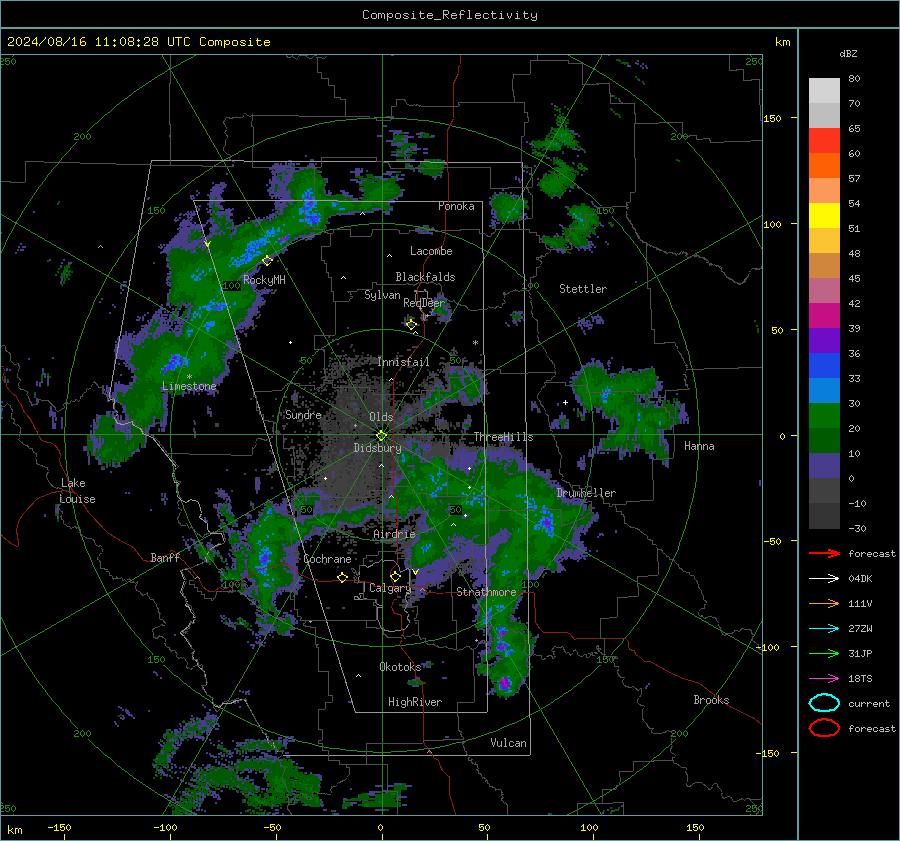Viewport: 900px width, 841px height.
Task: Select the indigo 0-10 dBZ color swatch
Action: (824, 466)
